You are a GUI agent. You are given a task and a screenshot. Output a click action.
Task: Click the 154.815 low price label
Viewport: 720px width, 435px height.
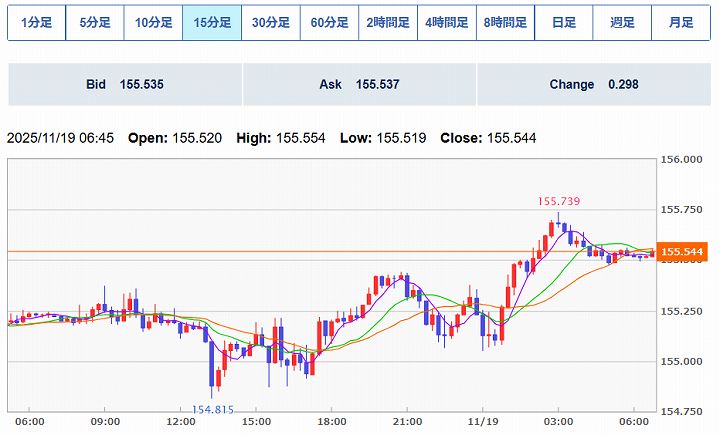point(212,409)
